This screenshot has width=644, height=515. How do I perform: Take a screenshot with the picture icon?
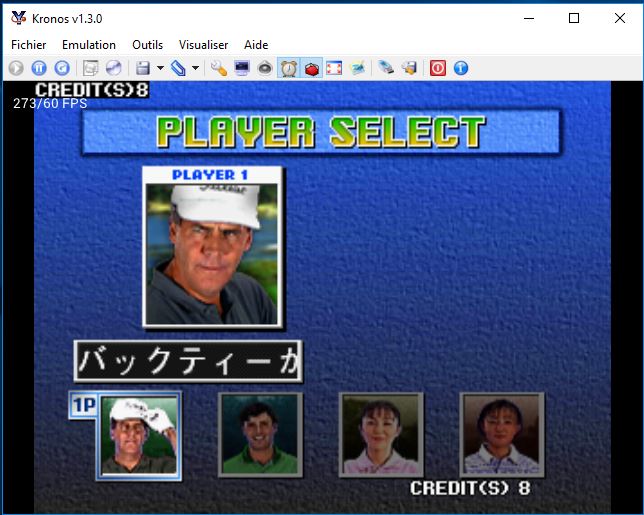pyautogui.click(x=358, y=68)
